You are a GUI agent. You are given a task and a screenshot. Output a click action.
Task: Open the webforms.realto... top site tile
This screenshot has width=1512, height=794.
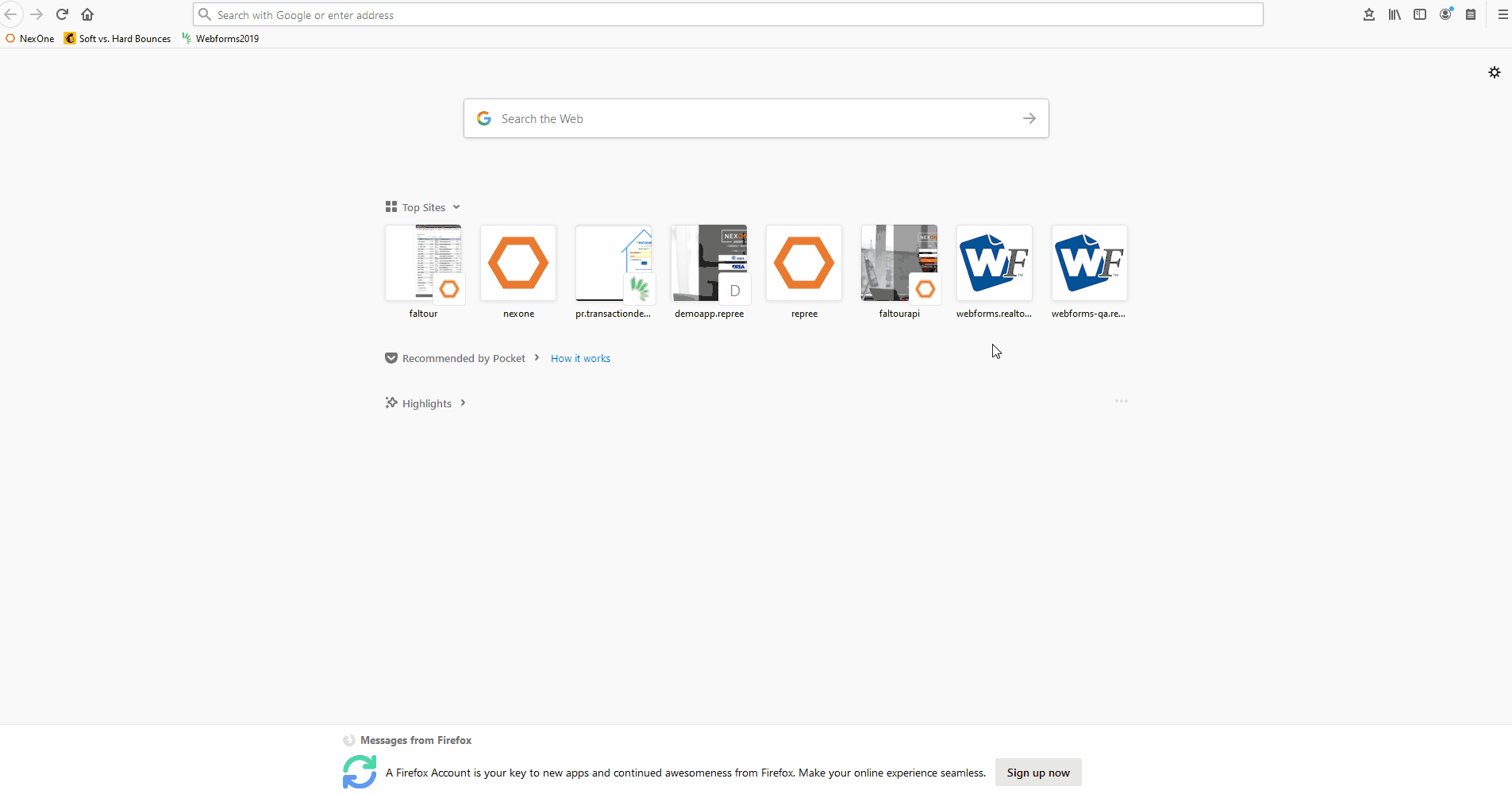[994, 264]
